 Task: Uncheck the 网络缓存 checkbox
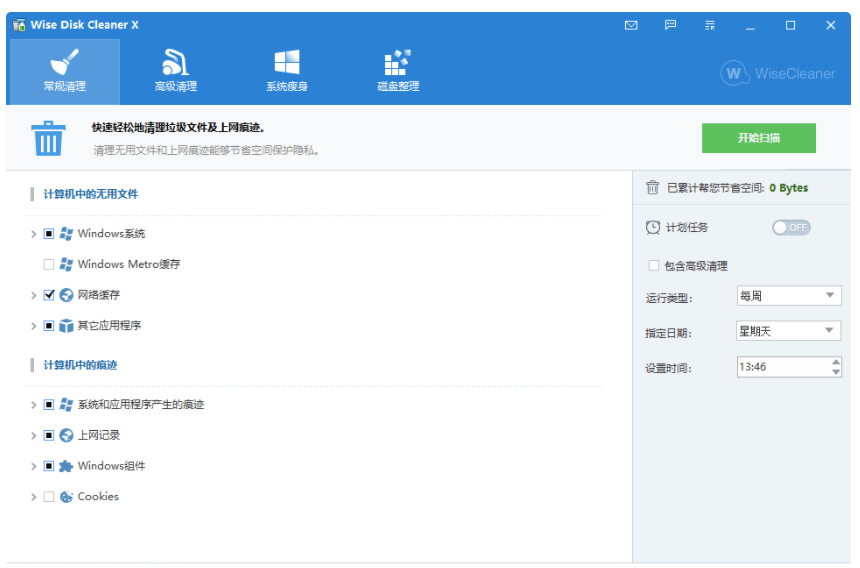pos(49,295)
